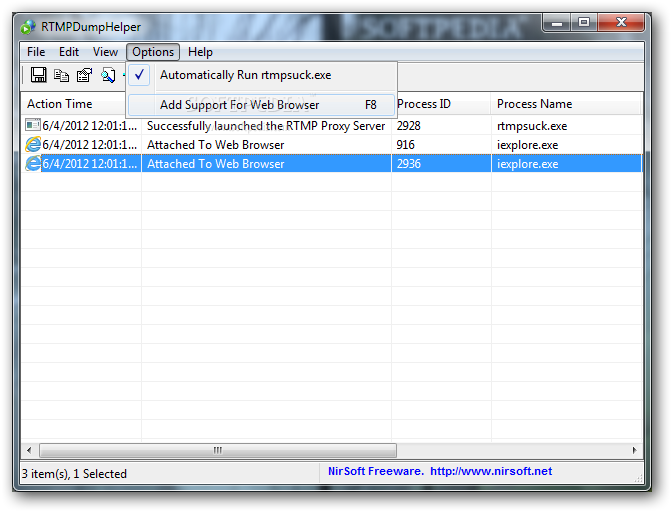Click the Copy Selected Items toolbar icon
Screen dimensions: 672x512
[x=61, y=75]
